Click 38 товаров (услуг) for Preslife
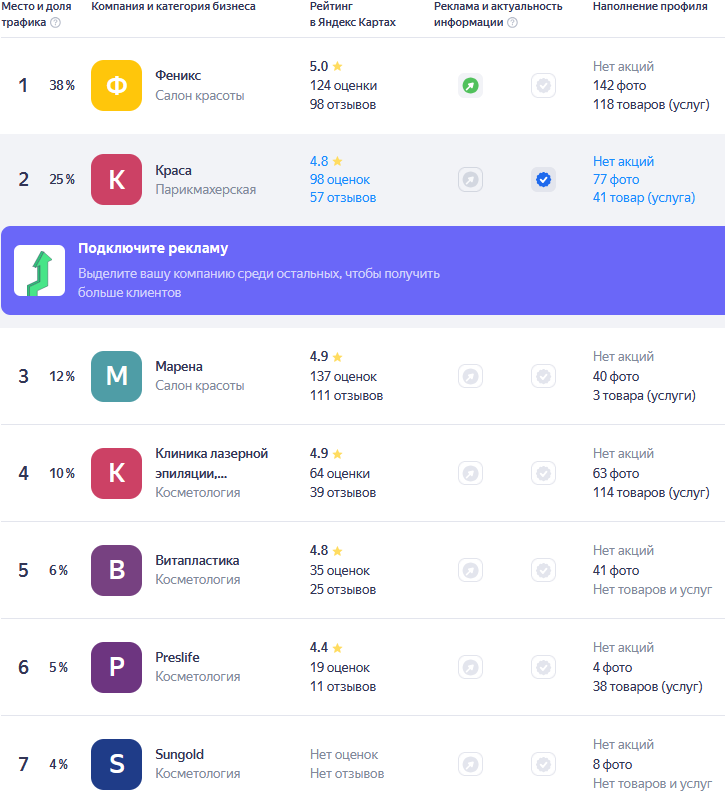 click(x=647, y=686)
